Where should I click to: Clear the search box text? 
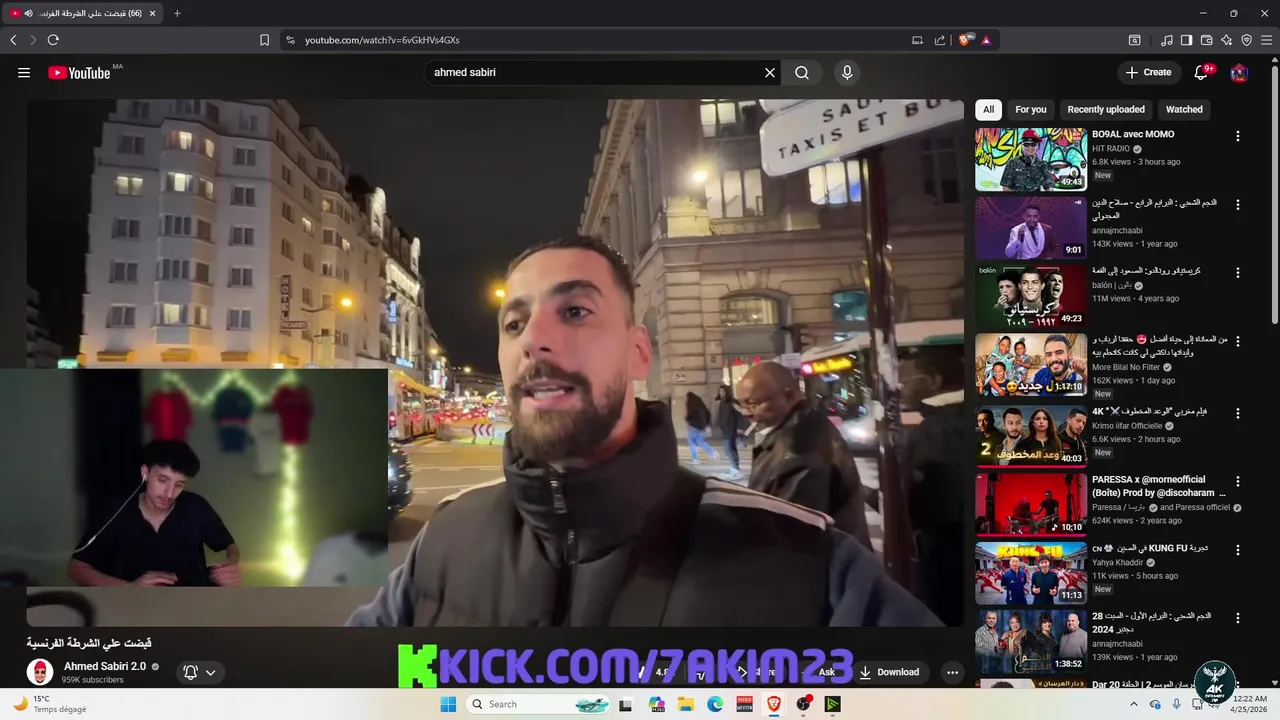(x=770, y=72)
